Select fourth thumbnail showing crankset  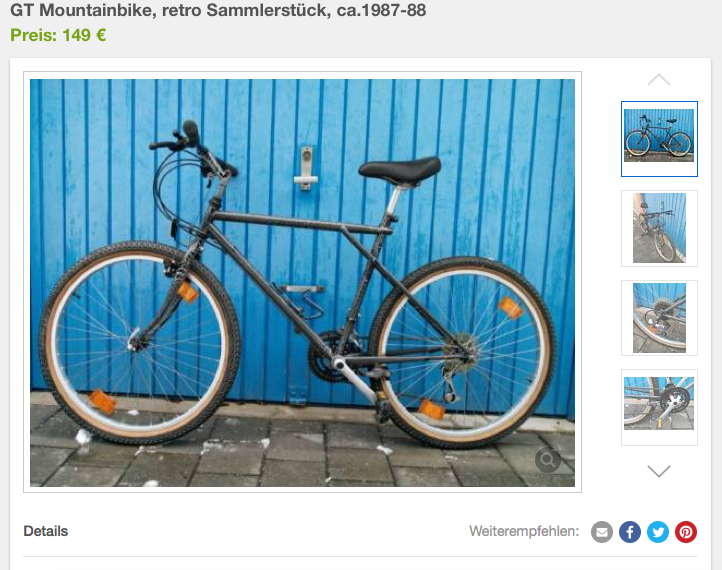[x=659, y=407]
